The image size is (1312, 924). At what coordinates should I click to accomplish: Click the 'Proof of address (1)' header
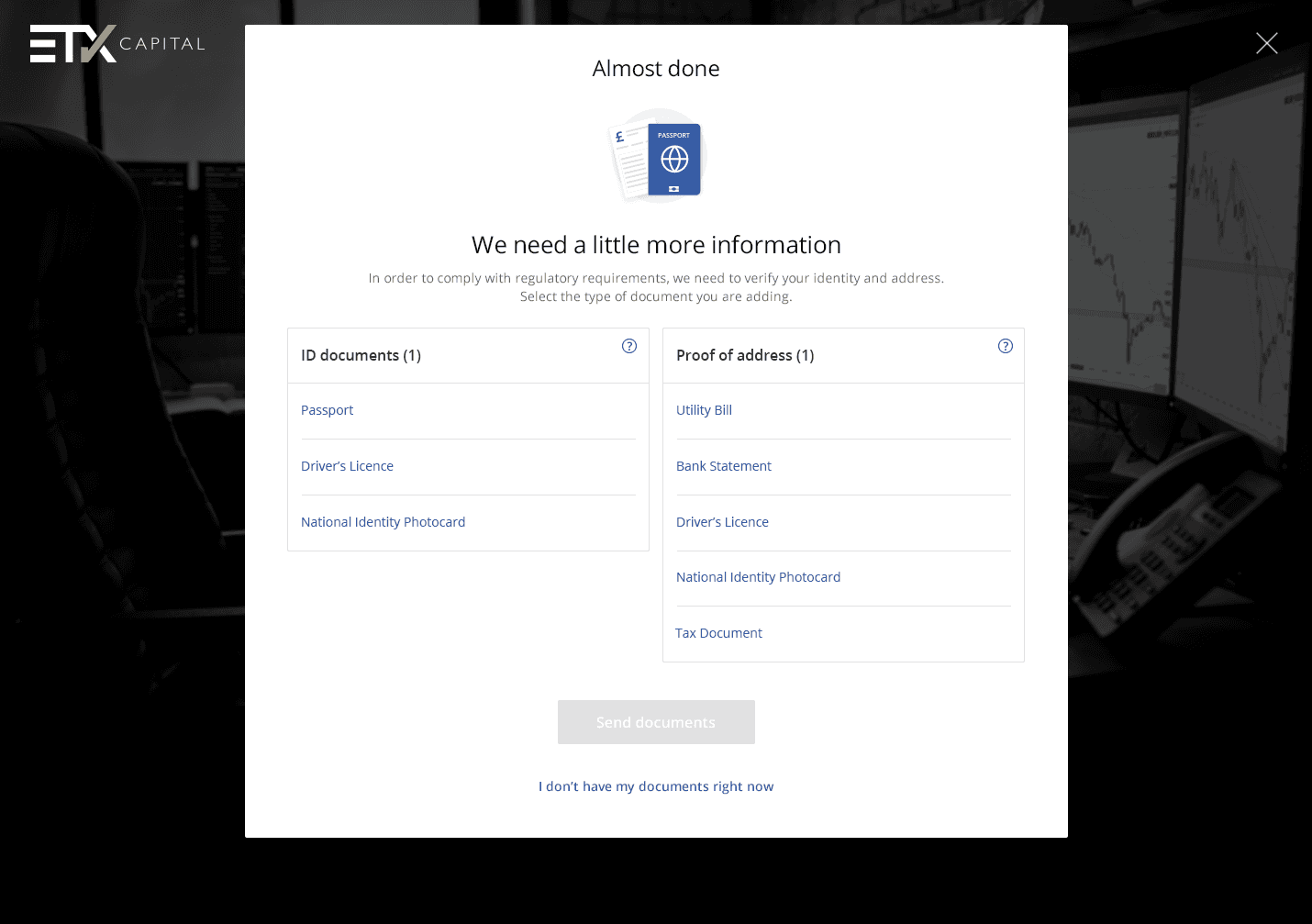pos(745,355)
